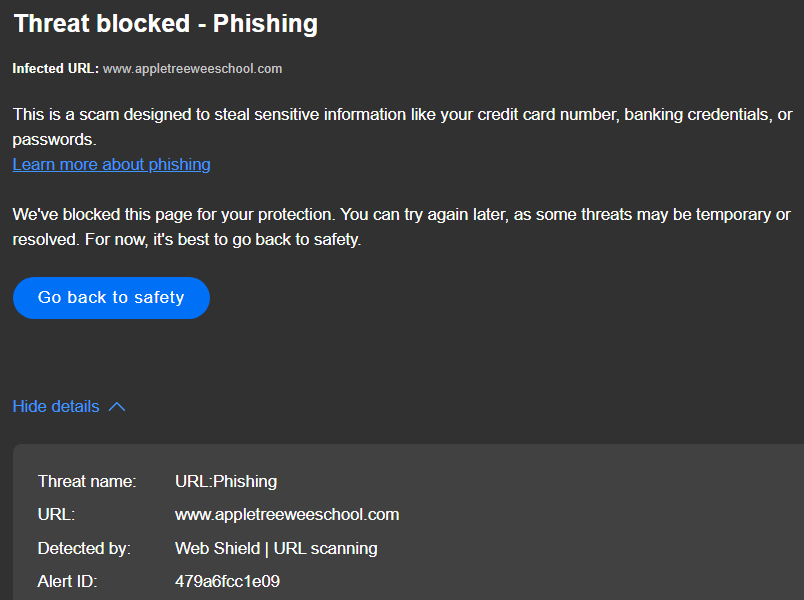Collapse details using the Hide details text

56,406
